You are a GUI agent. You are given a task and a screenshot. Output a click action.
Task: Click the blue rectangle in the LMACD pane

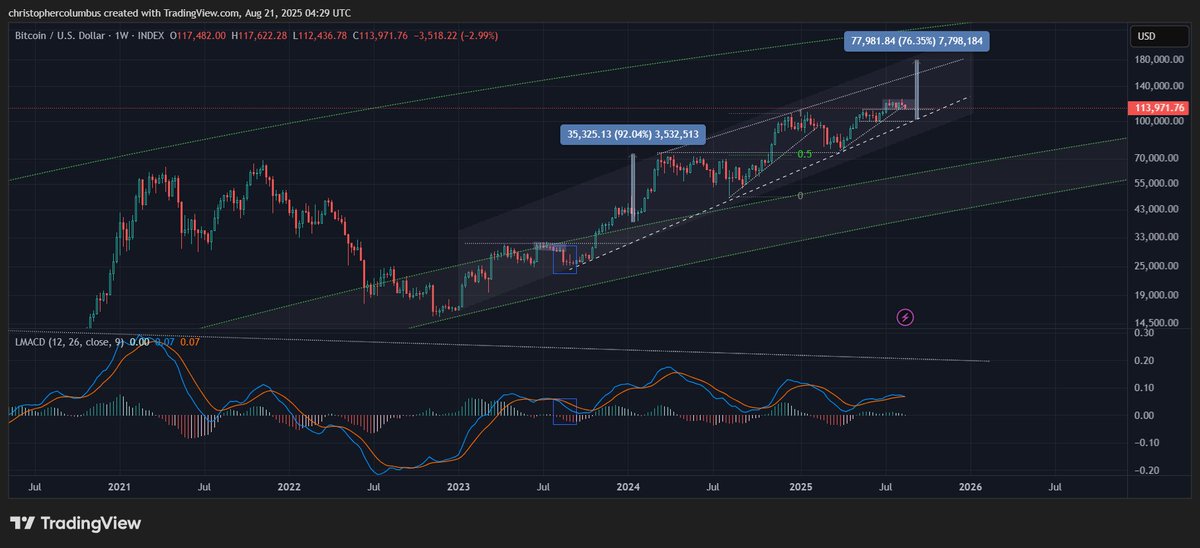coord(565,411)
